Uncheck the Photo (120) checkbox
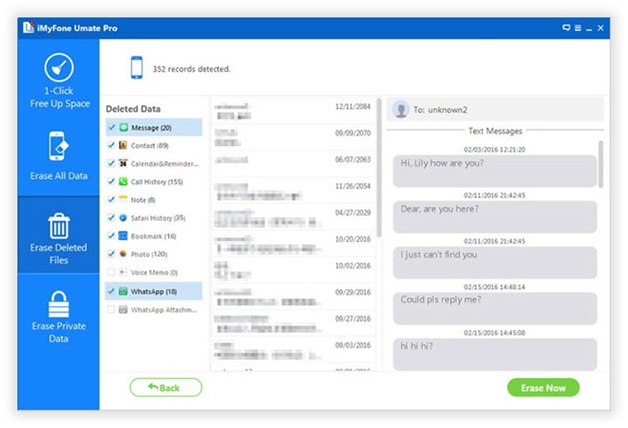628x428 pixels. (111, 254)
